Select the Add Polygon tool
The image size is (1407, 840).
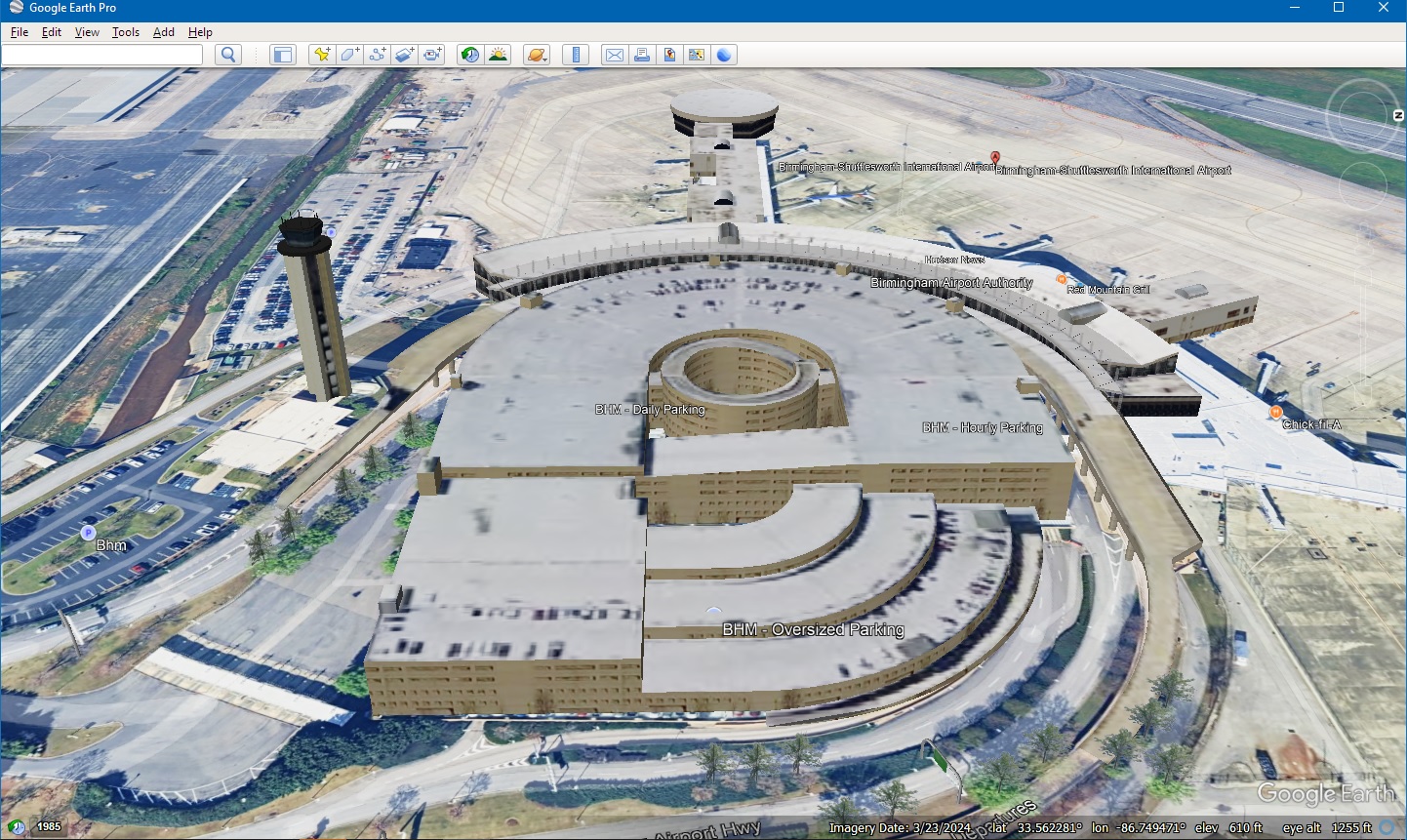[x=348, y=55]
